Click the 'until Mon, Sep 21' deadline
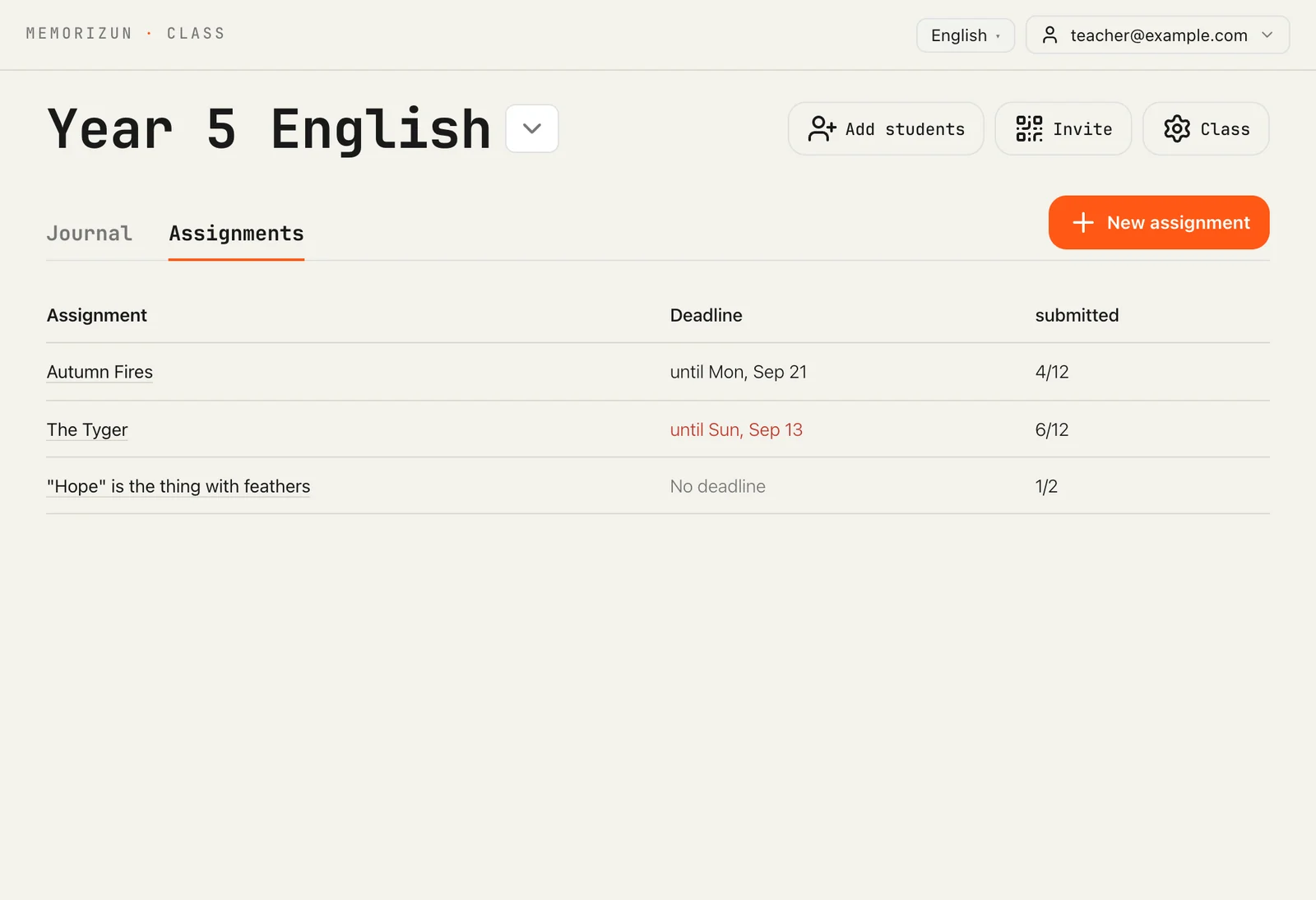Screen dimensions: 1316x900 [739, 372]
